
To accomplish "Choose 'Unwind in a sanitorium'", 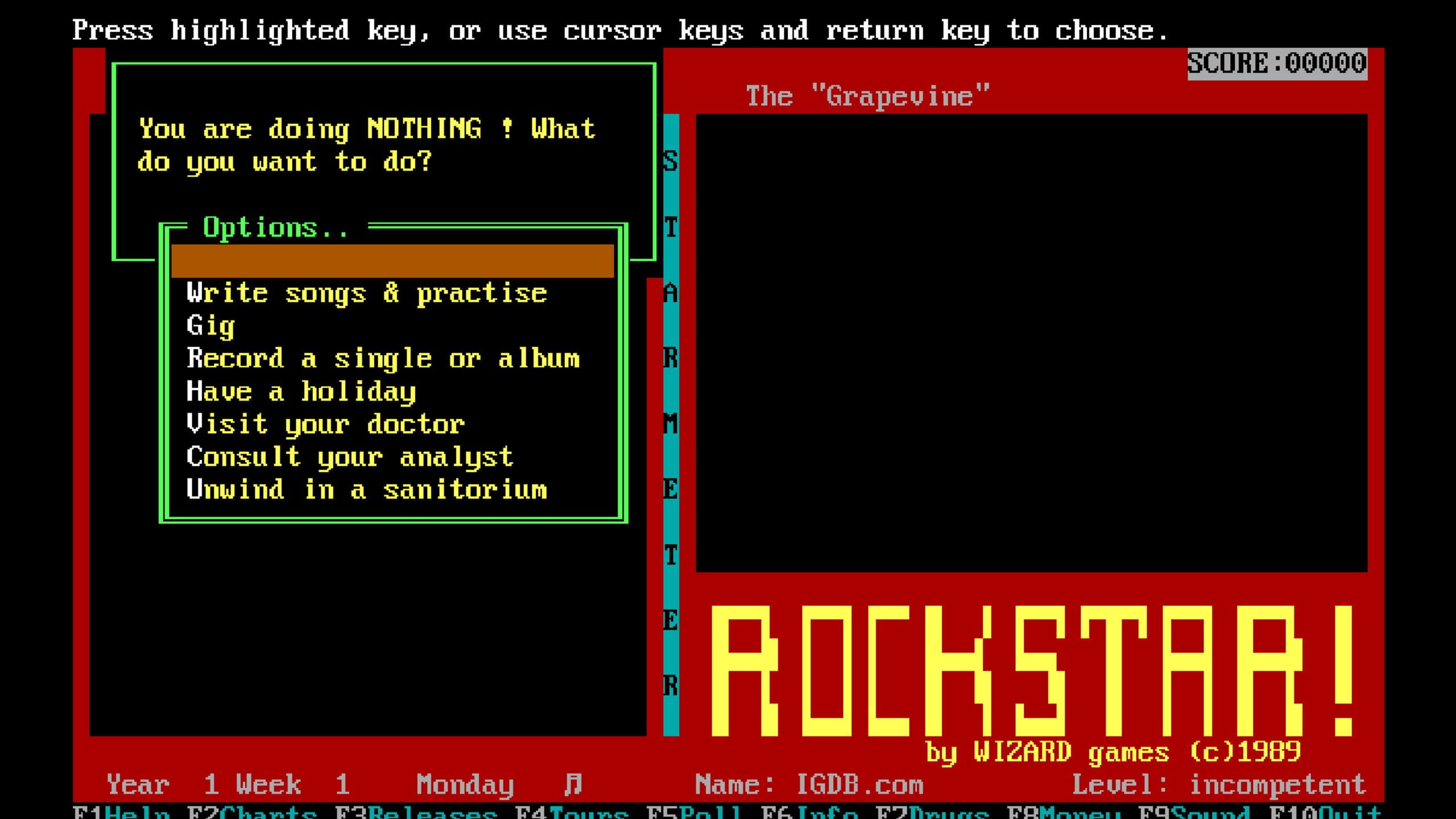I will coord(367,490).
